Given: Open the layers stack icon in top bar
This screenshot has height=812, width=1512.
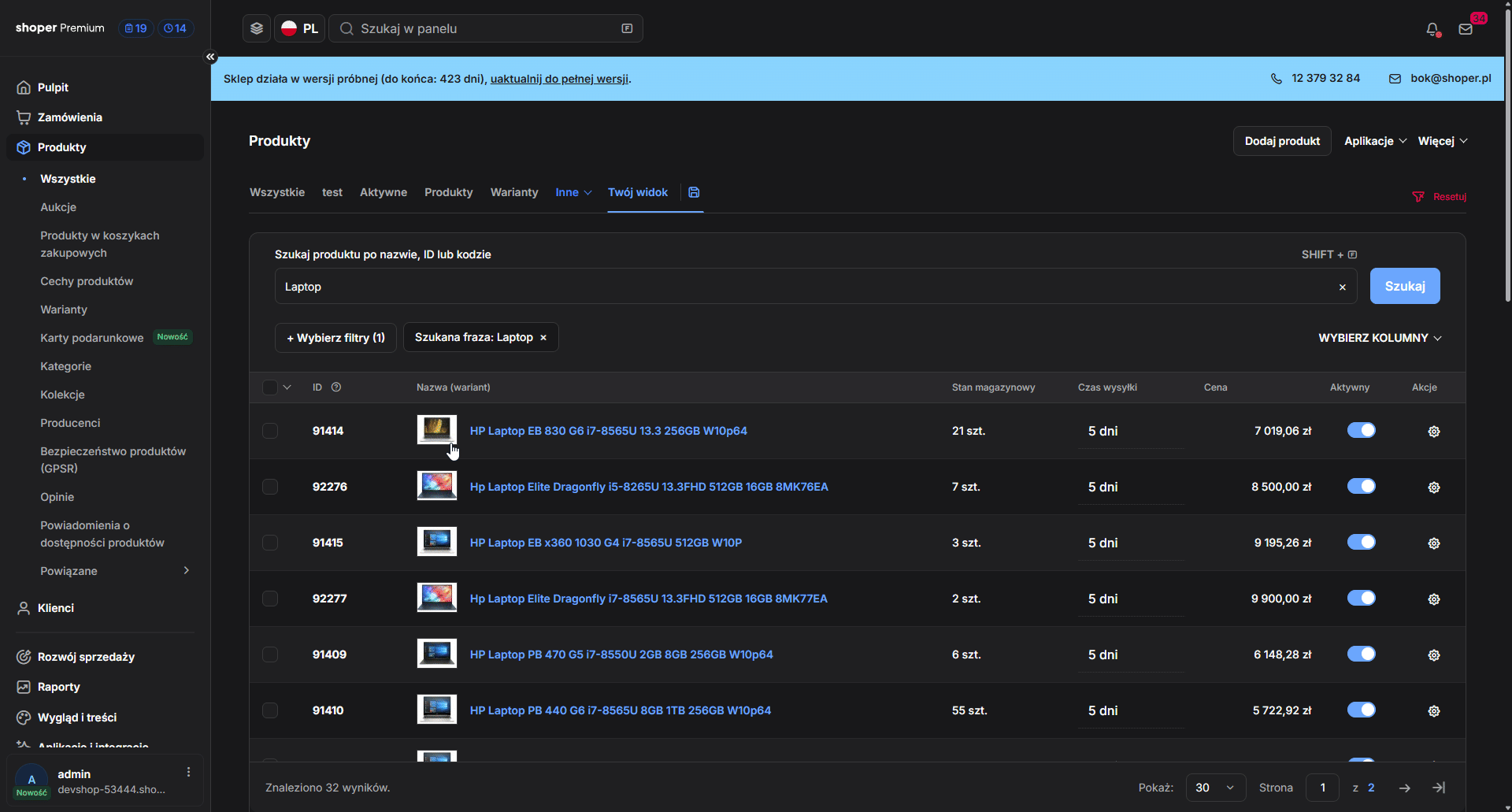Looking at the screenshot, I should pos(257,28).
